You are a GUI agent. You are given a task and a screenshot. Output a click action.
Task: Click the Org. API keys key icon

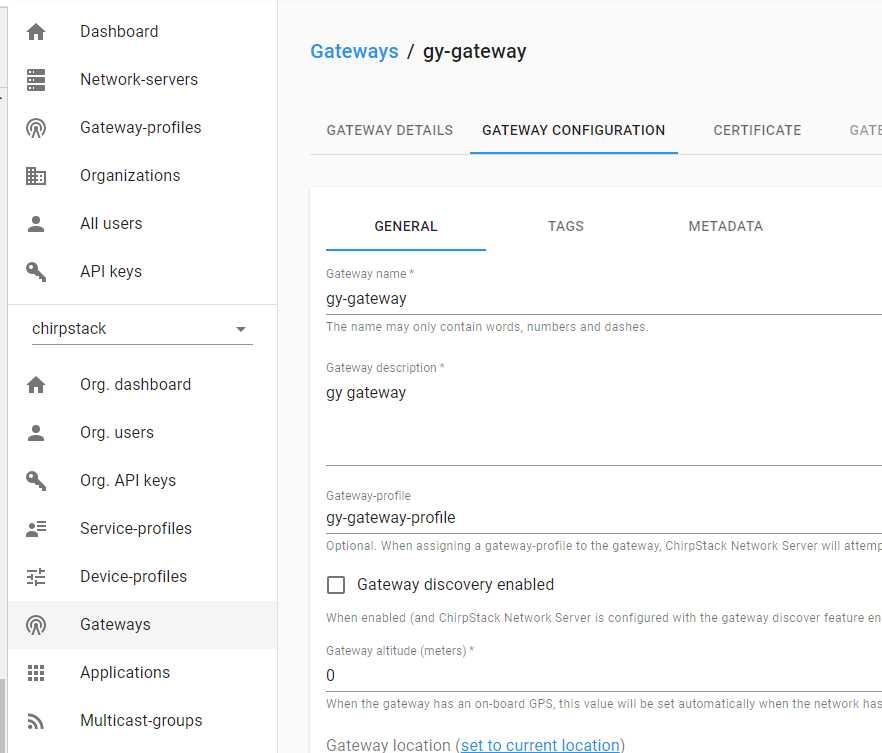[x=36, y=481]
